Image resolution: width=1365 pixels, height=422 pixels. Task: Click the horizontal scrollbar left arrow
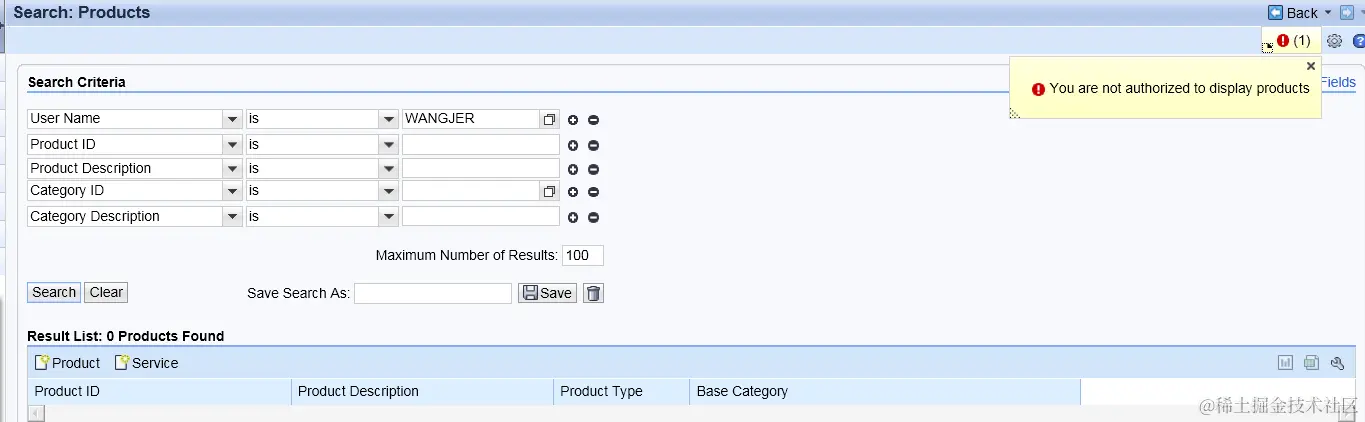coord(36,414)
